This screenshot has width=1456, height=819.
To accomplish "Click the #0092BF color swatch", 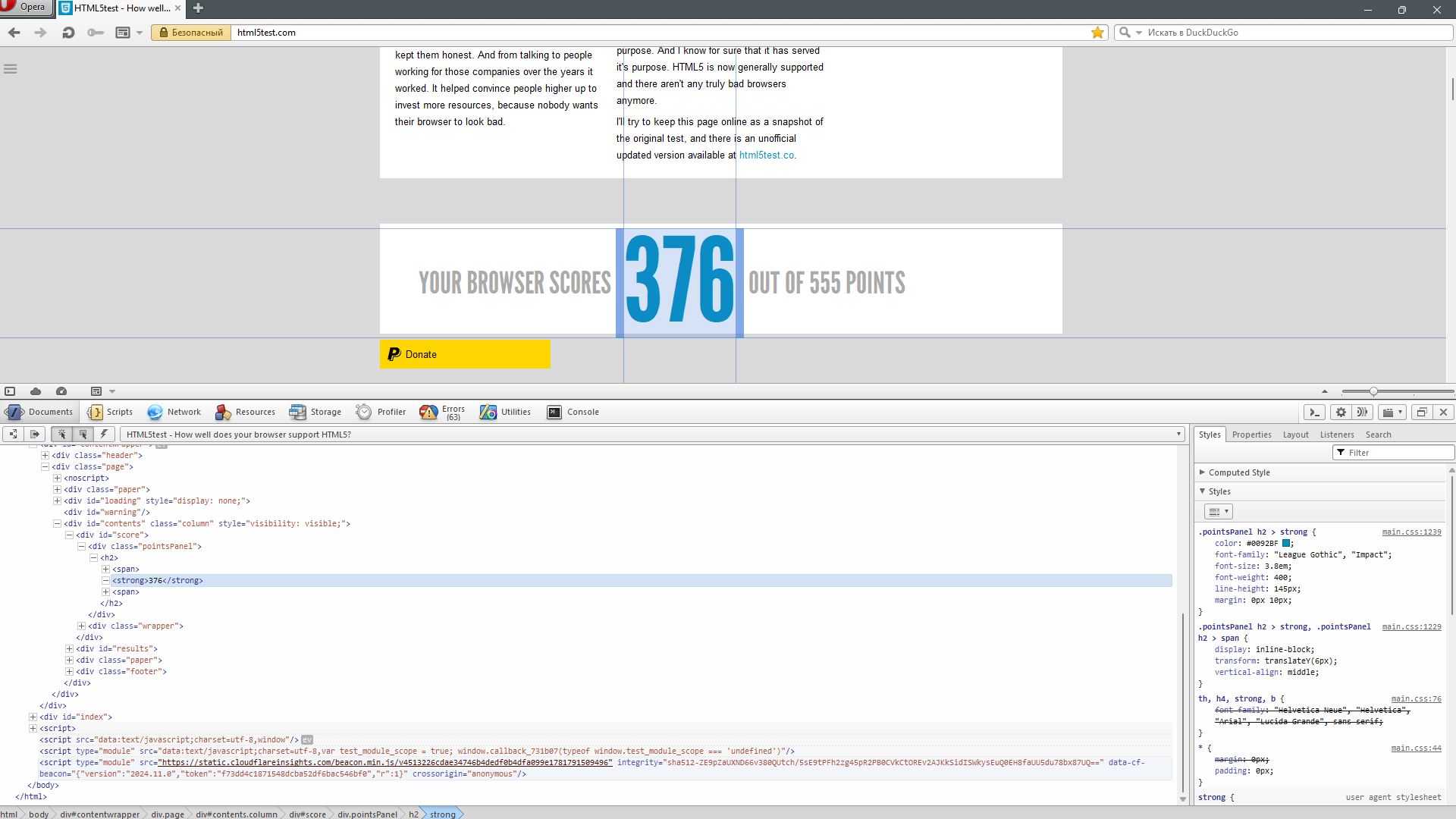I will point(1286,543).
